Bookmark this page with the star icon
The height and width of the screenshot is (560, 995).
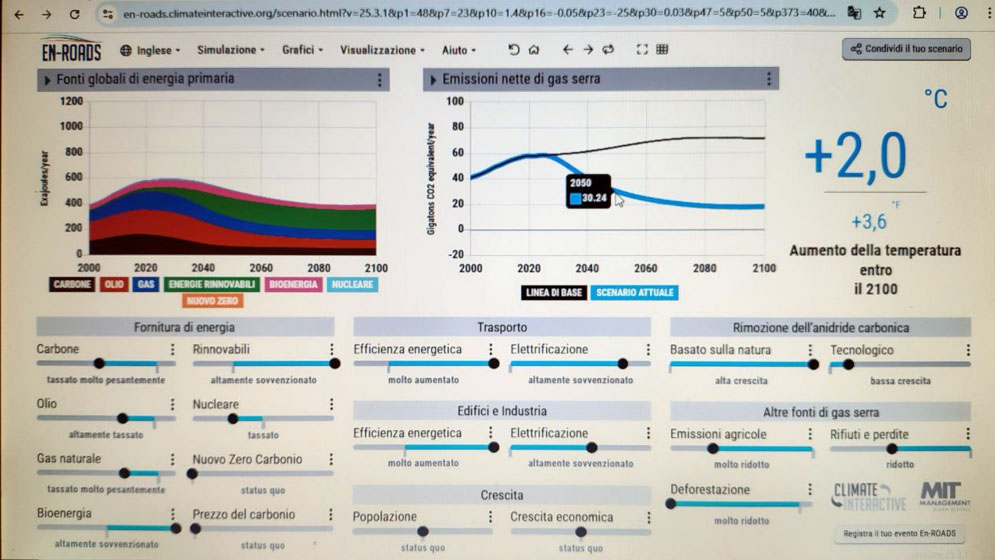click(879, 13)
